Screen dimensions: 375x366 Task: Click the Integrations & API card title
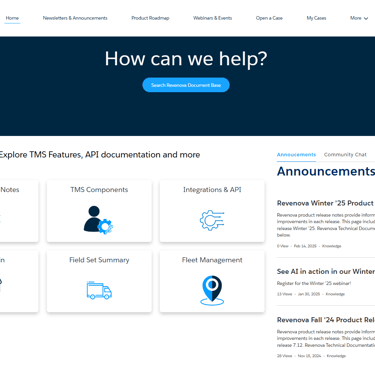(212, 190)
